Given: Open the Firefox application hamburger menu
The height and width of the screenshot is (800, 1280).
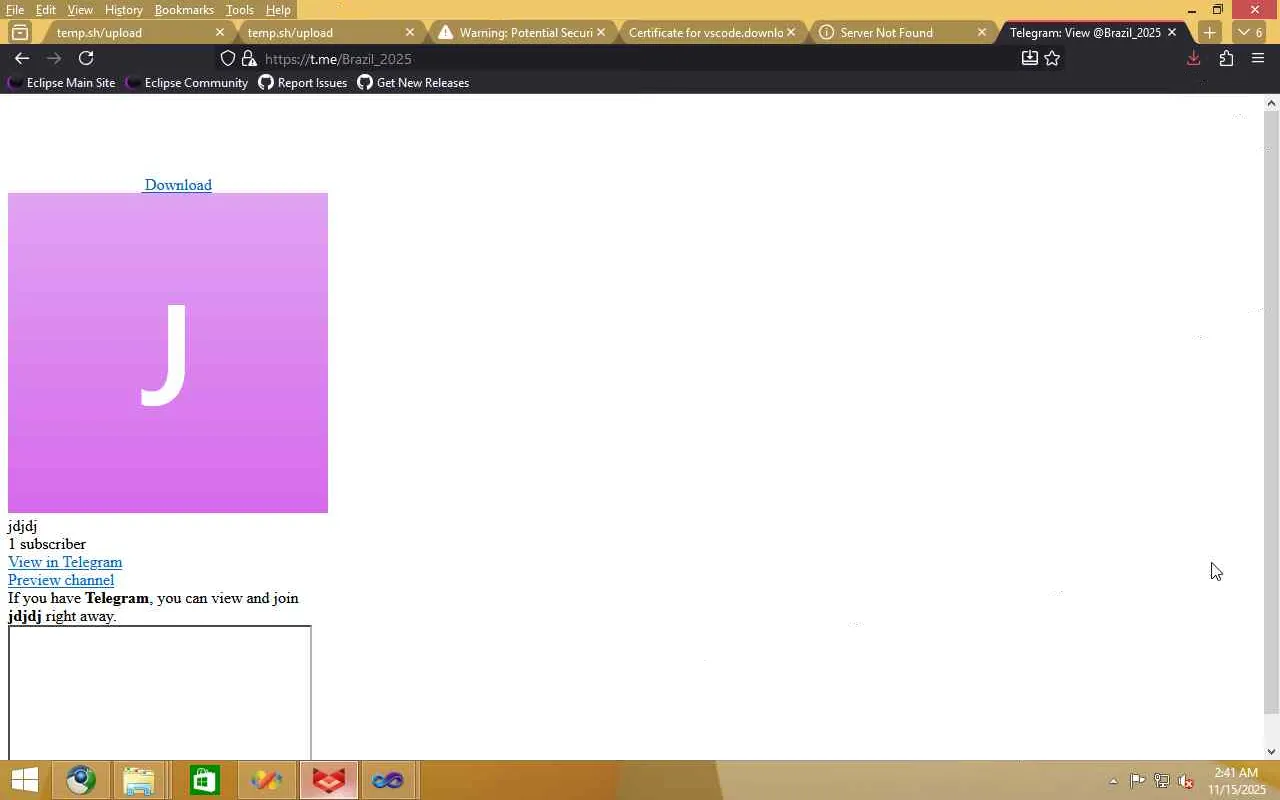Looking at the screenshot, I should (1258, 58).
